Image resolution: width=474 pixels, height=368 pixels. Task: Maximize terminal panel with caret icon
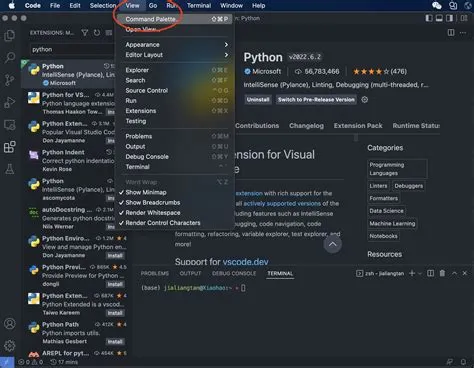(x=454, y=273)
